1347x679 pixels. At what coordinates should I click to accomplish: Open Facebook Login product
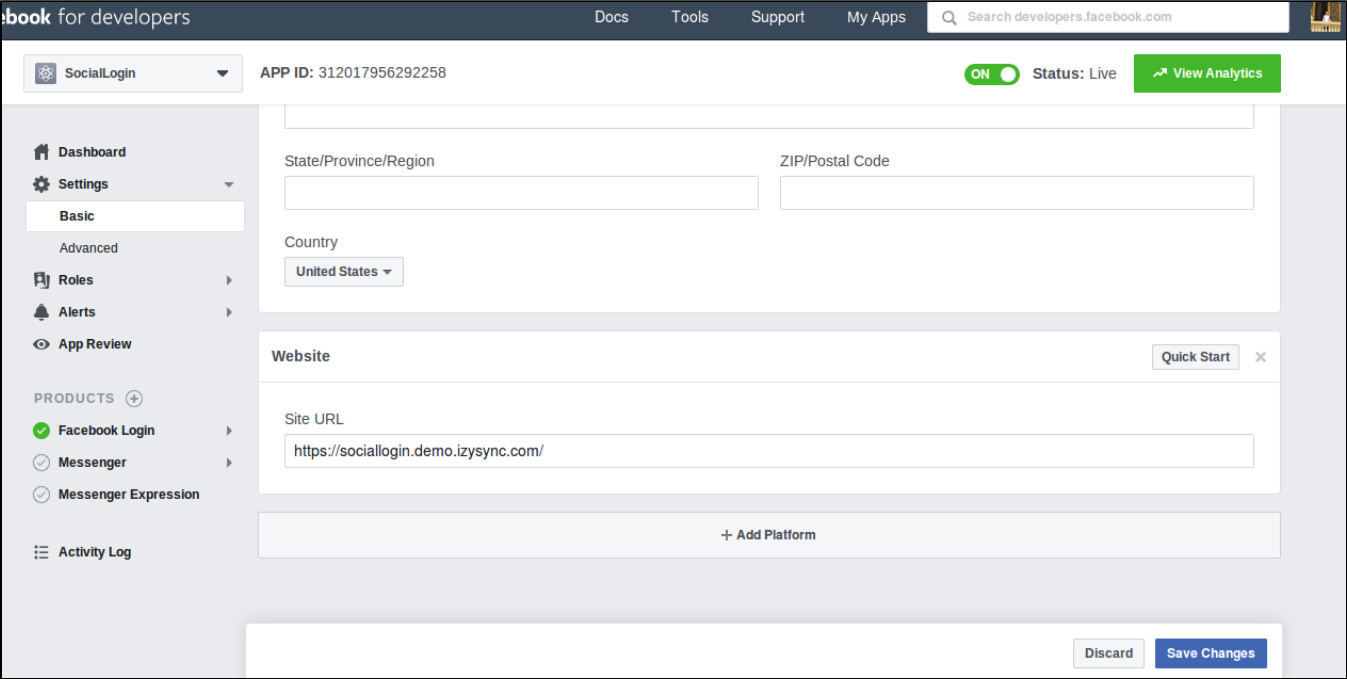(106, 430)
